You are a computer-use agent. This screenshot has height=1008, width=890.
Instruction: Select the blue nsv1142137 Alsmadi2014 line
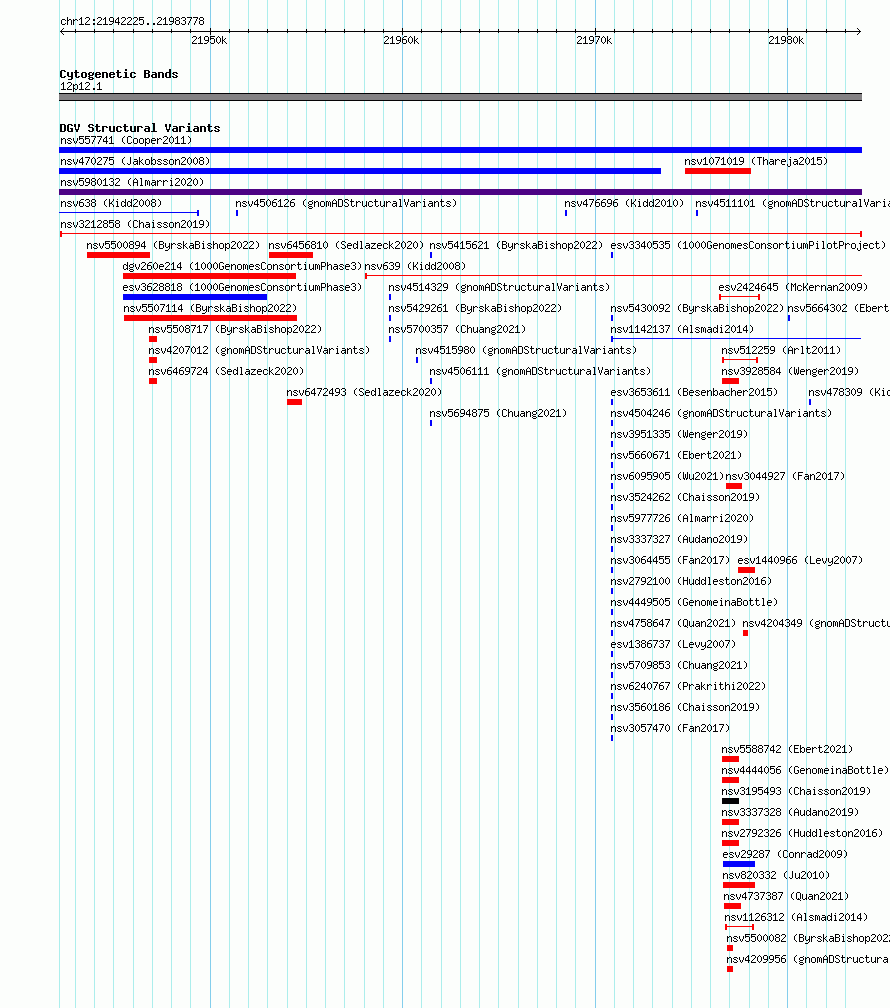(x=736, y=339)
